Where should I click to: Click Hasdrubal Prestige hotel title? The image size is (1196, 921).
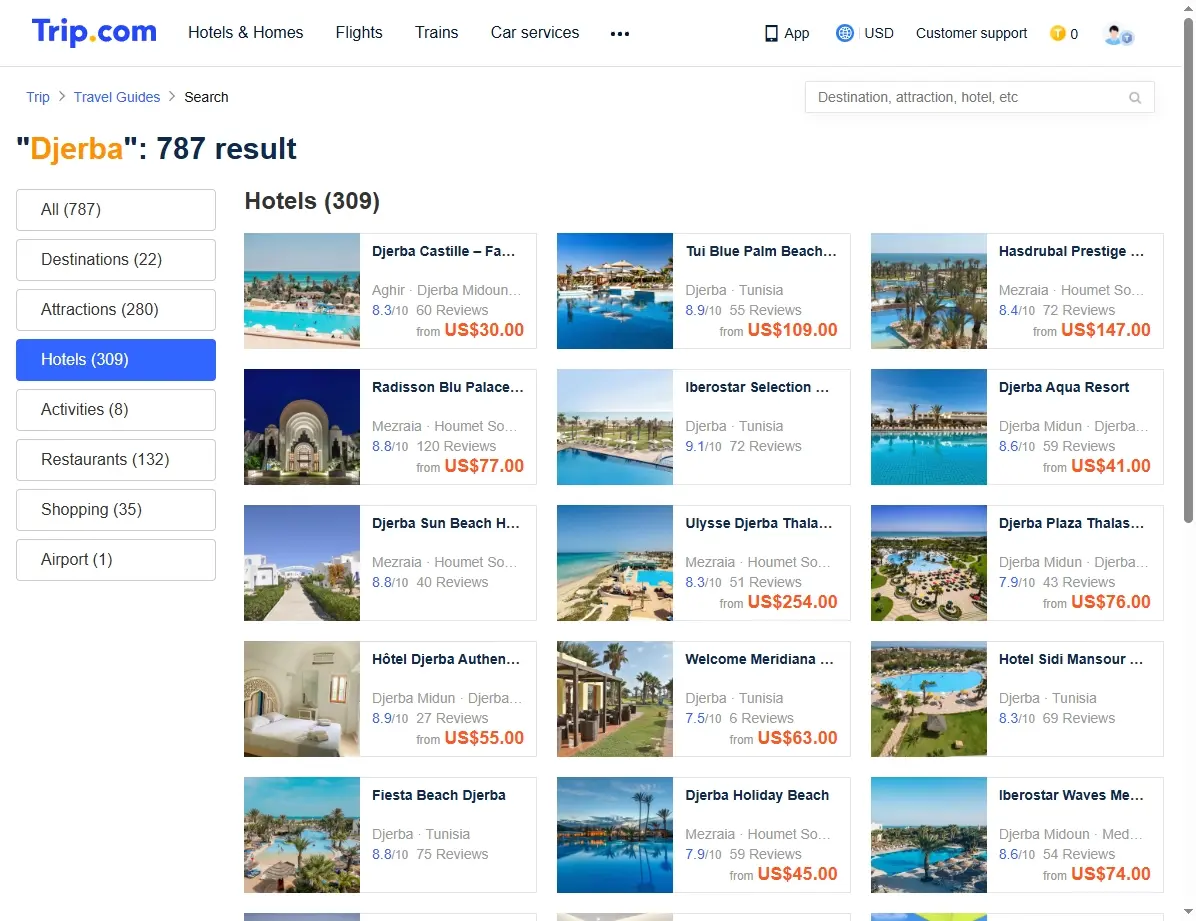pyautogui.click(x=1071, y=251)
